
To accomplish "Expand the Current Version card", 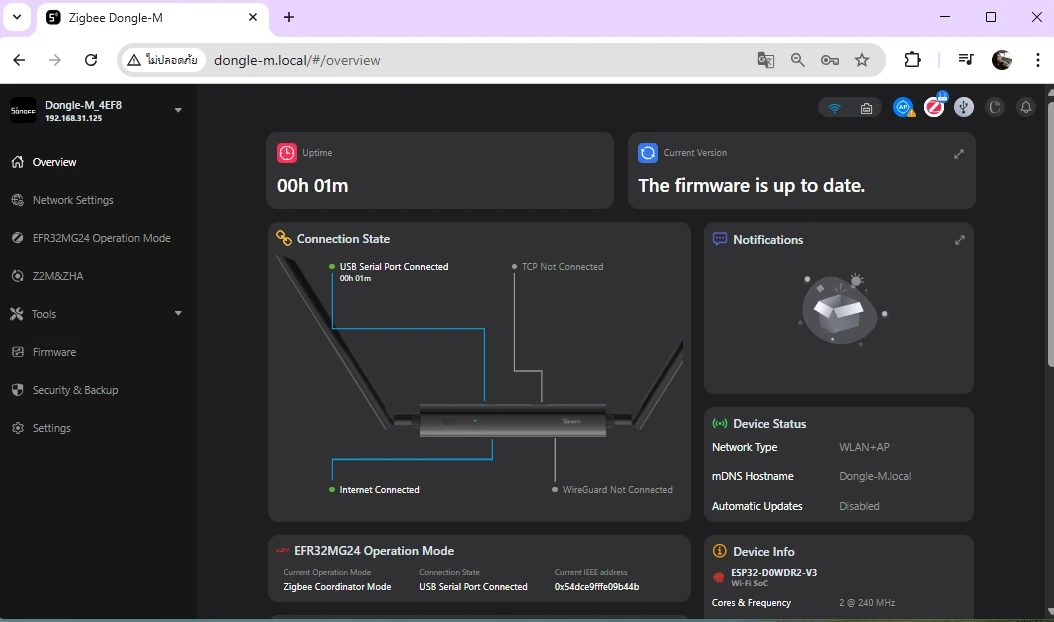I will (x=959, y=154).
